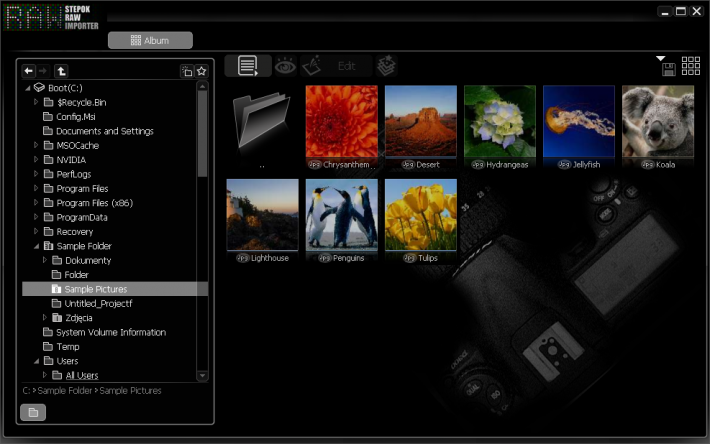Image resolution: width=710 pixels, height=444 pixels.
Task: Click the favorites star icon
Action: coord(201,71)
